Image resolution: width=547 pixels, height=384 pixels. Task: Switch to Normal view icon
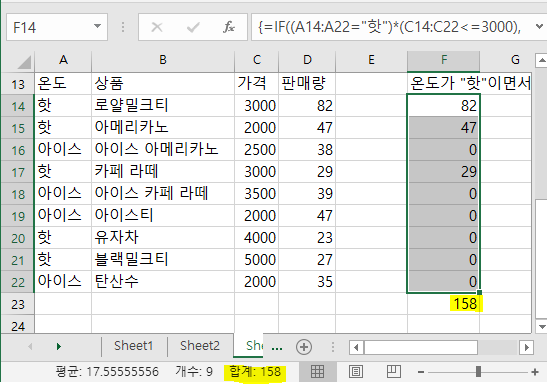(317, 371)
